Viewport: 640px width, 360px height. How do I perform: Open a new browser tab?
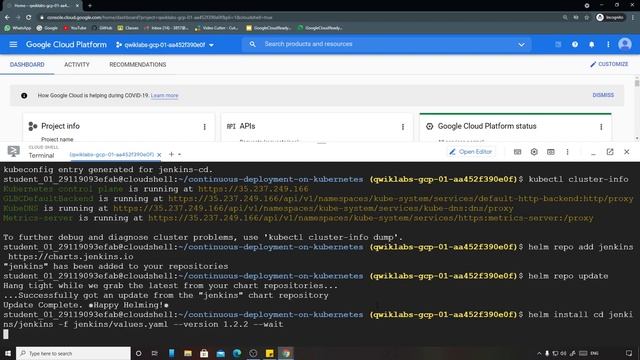(x=90, y=6)
